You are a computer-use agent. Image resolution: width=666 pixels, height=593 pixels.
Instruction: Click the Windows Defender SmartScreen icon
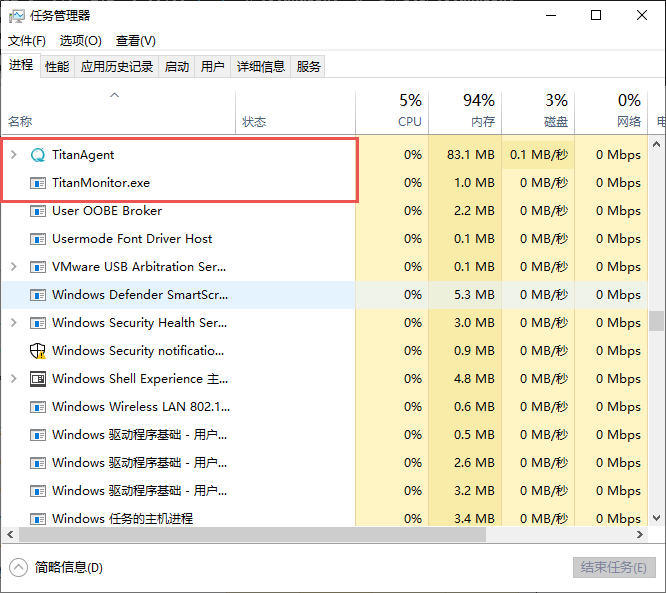coord(38,295)
